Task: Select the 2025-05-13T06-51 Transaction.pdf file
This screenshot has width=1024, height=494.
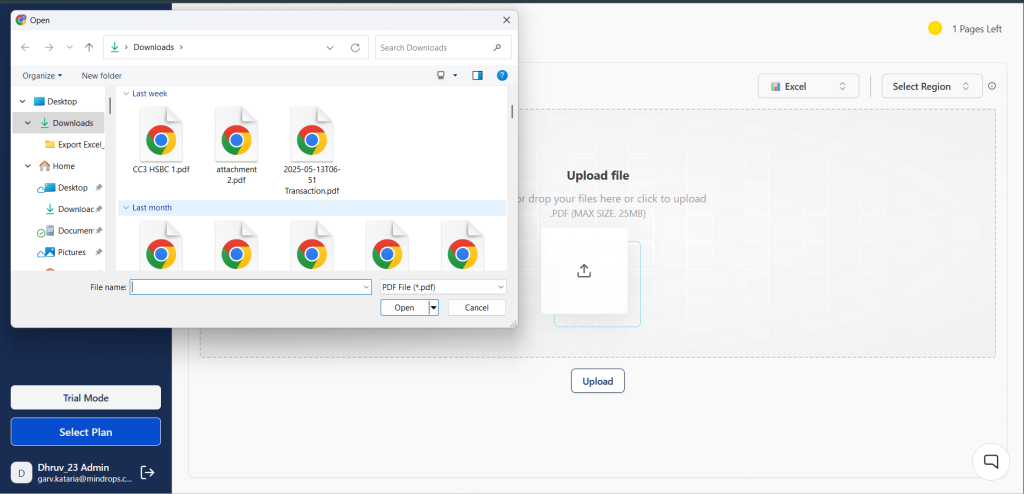Action: (x=312, y=151)
